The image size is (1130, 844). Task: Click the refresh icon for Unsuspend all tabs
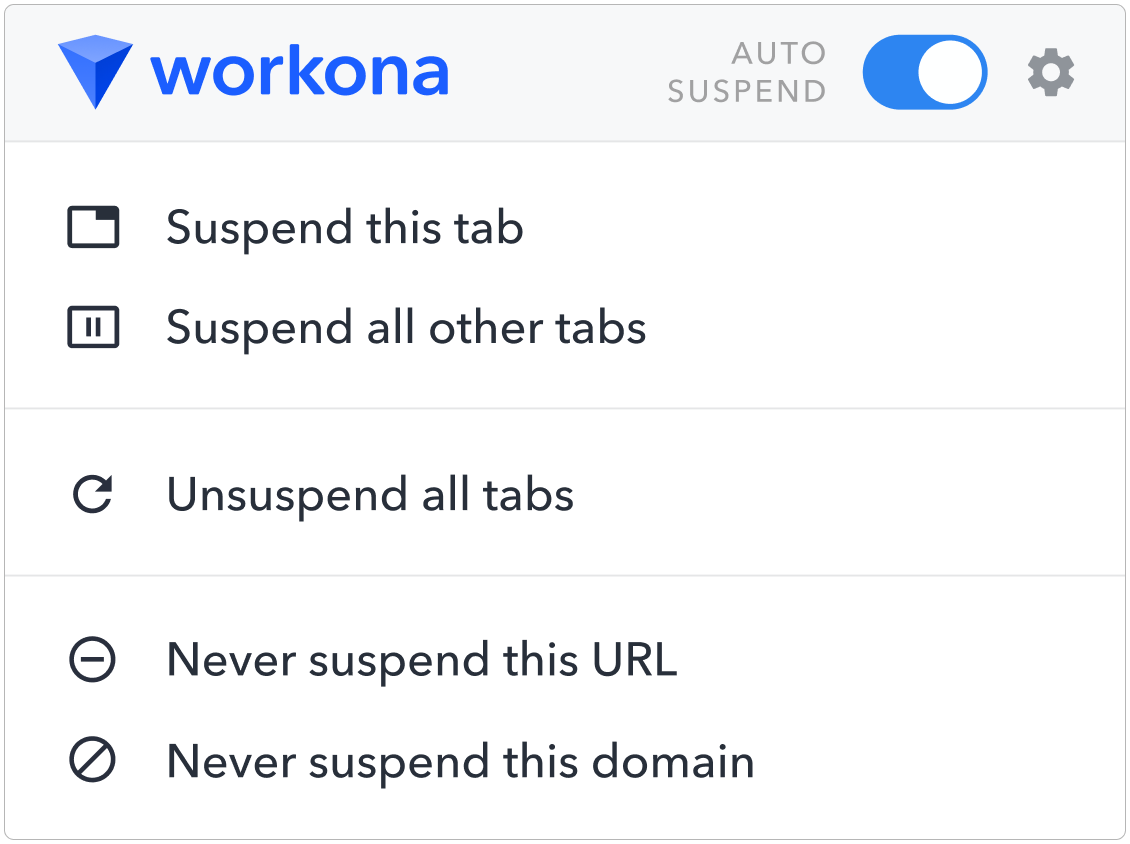point(92,494)
